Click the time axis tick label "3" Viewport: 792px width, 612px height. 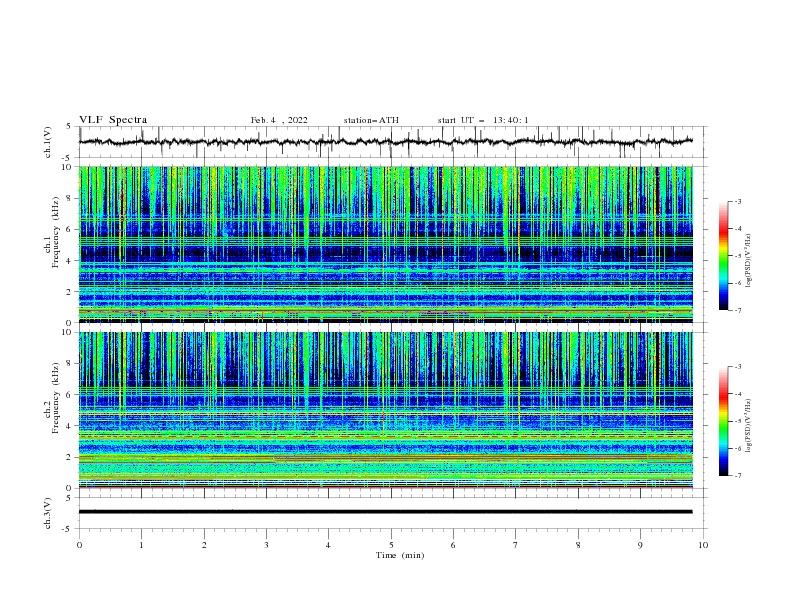(267, 545)
